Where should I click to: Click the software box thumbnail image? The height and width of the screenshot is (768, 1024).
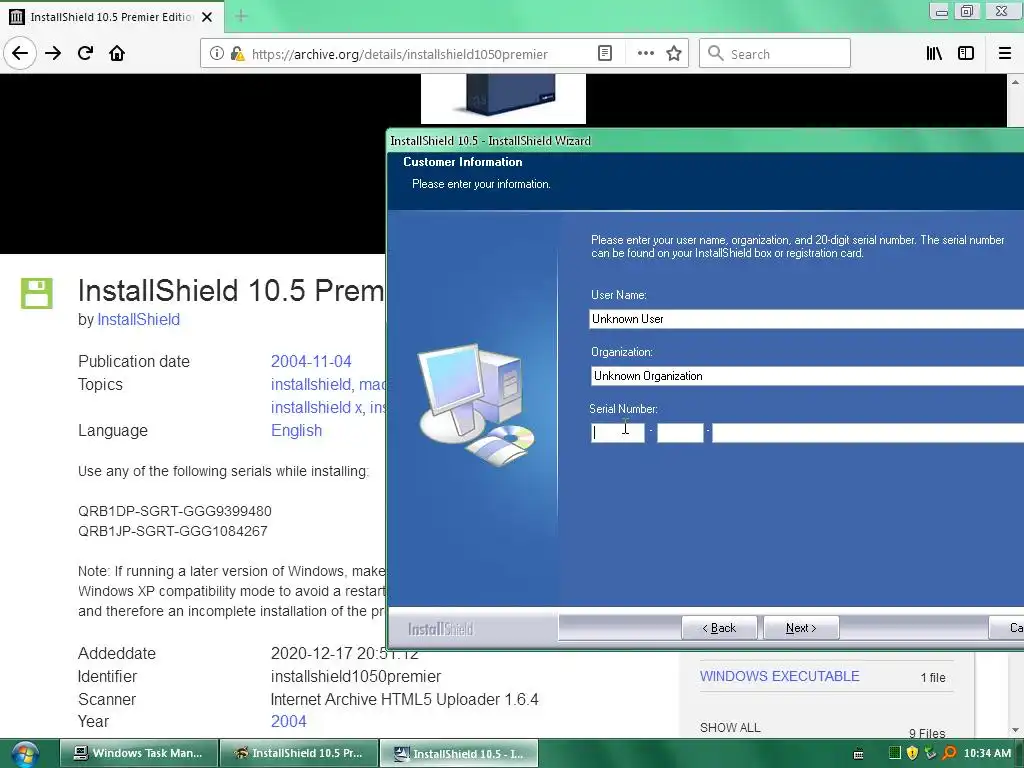click(x=503, y=98)
